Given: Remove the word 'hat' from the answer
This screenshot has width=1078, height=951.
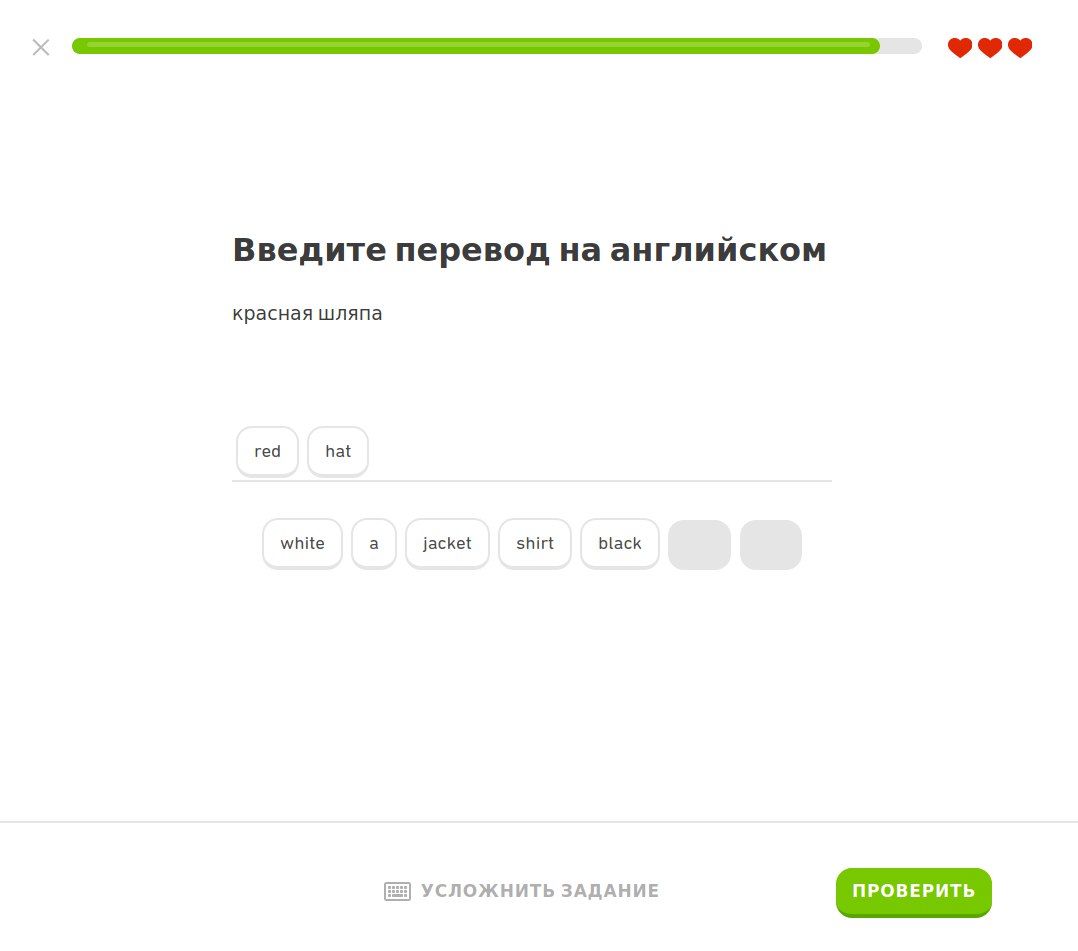Looking at the screenshot, I should pyautogui.click(x=338, y=451).
